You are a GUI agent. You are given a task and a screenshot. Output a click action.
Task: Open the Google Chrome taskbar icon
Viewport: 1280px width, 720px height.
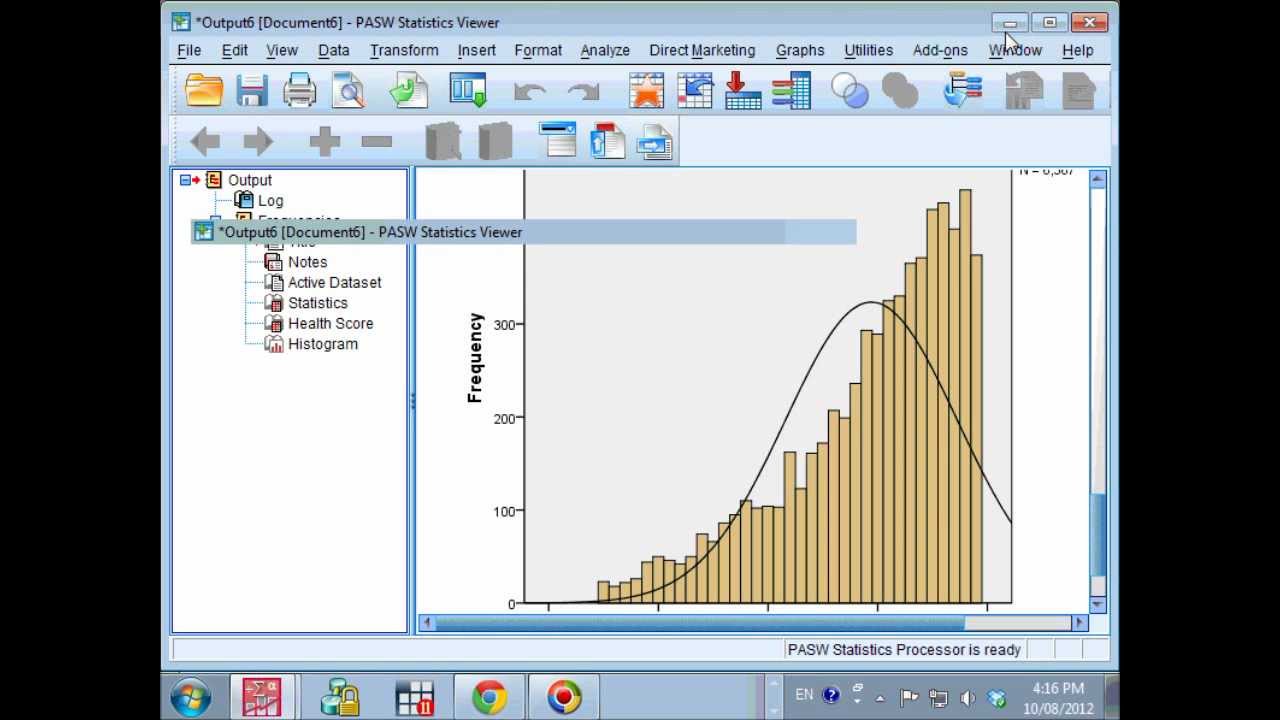(x=489, y=697)
